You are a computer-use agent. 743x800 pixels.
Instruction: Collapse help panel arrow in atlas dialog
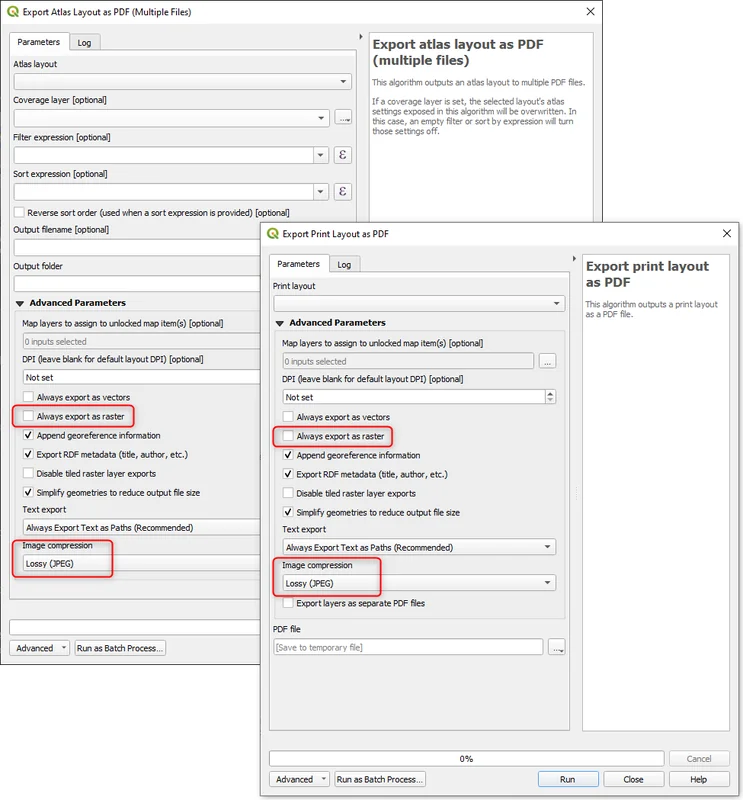361,39
